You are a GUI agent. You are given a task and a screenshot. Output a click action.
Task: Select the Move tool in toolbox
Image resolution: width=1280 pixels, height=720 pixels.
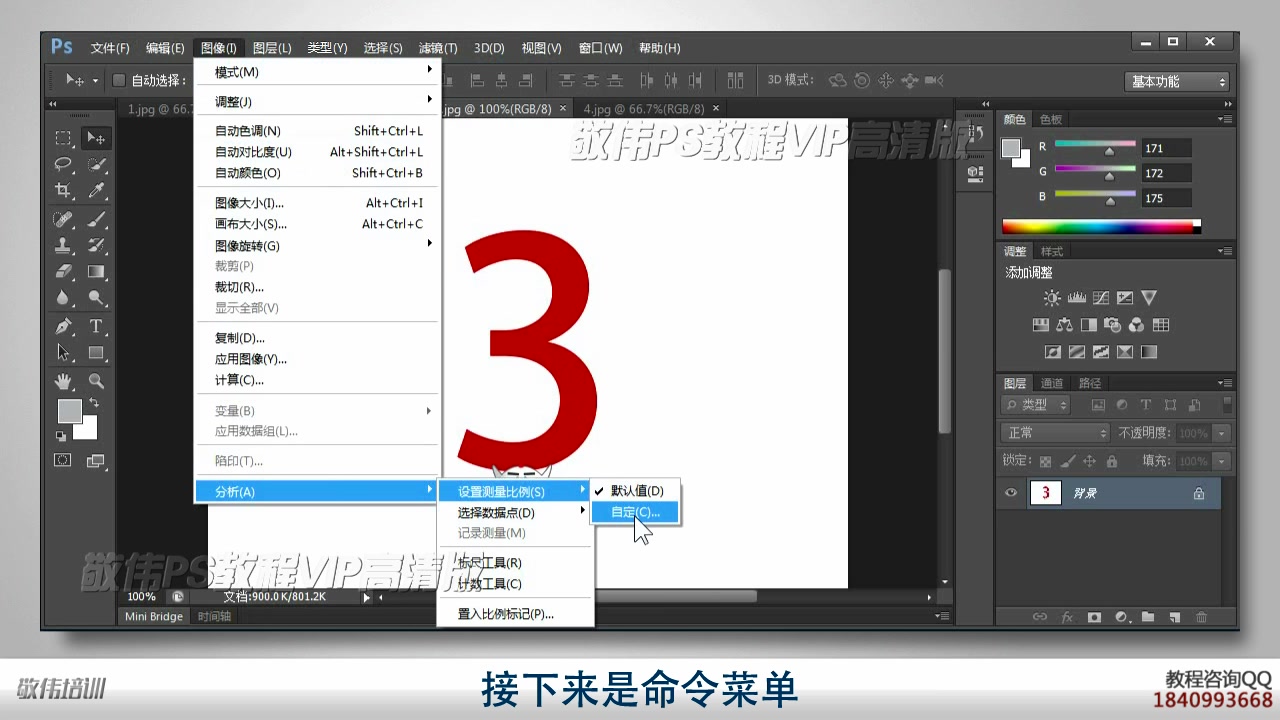(x=96, y=137)
